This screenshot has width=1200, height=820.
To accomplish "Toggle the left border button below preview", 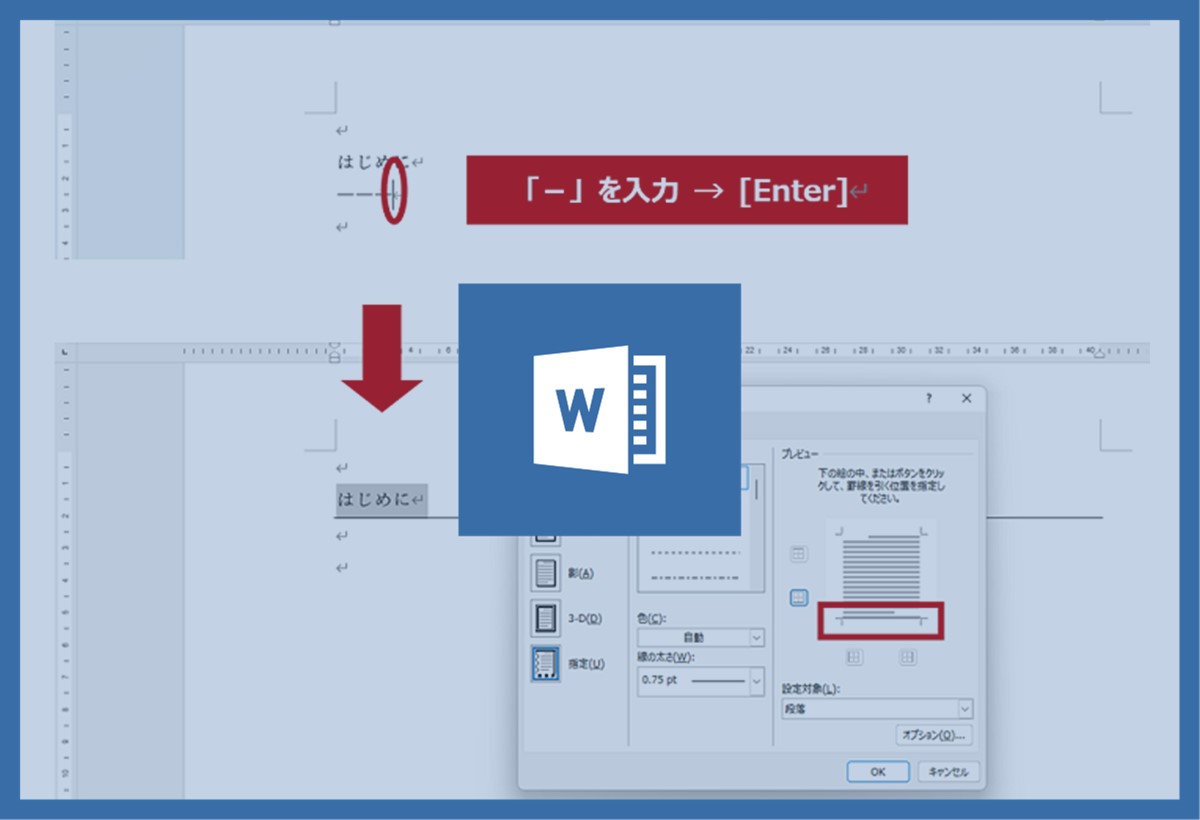I will point(854,657).
